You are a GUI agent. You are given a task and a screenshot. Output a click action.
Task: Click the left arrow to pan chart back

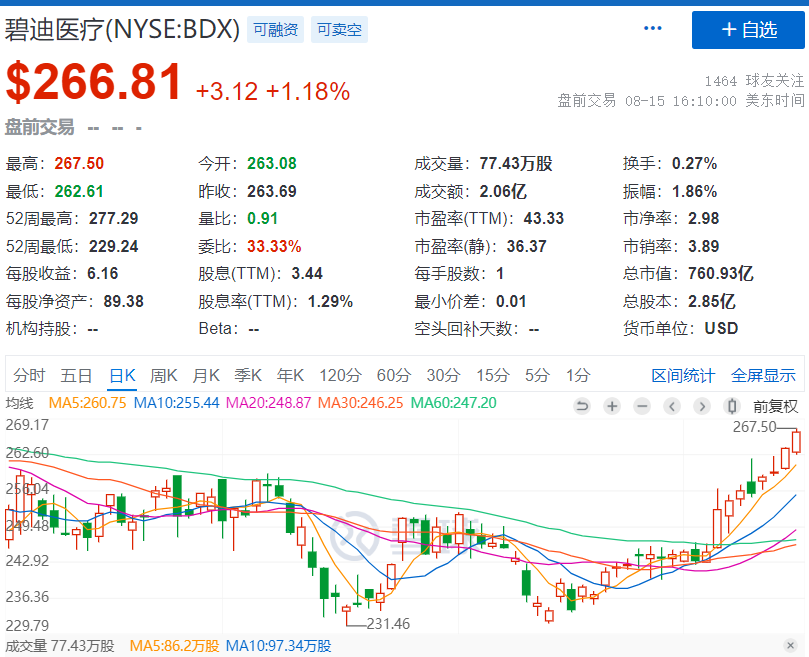[672, 406]
